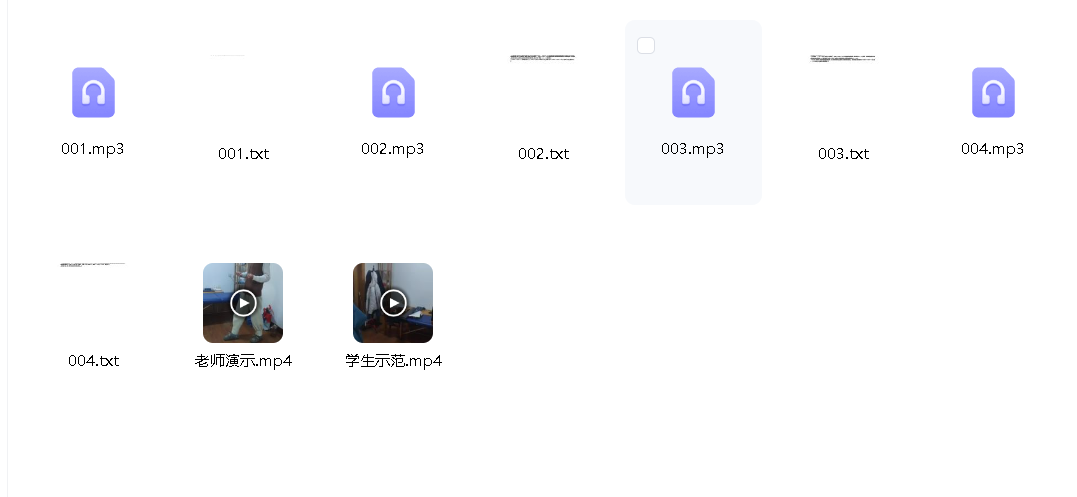Click the 003.mp3 audio icon
The width and height of the screenshot is (1077, 497).
(693, 93)
